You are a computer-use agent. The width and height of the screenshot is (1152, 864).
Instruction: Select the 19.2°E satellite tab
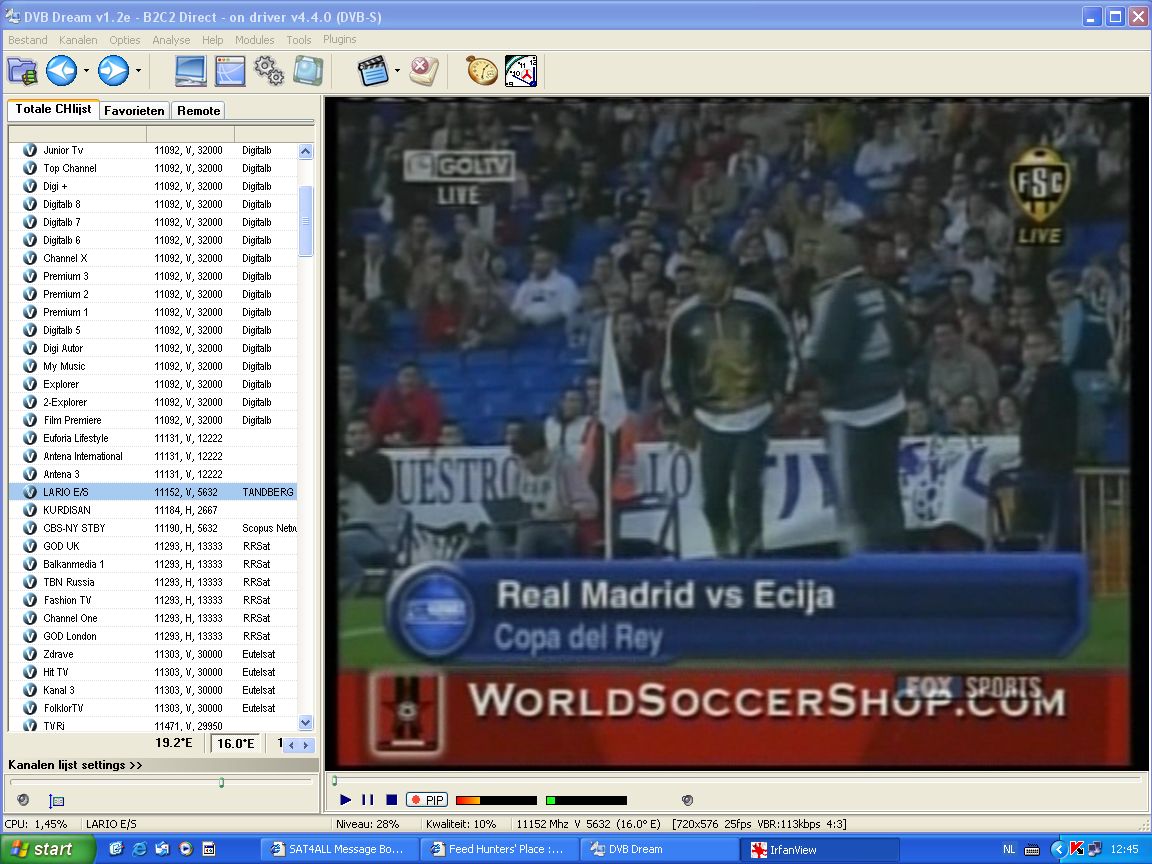[x=173, y=743]
